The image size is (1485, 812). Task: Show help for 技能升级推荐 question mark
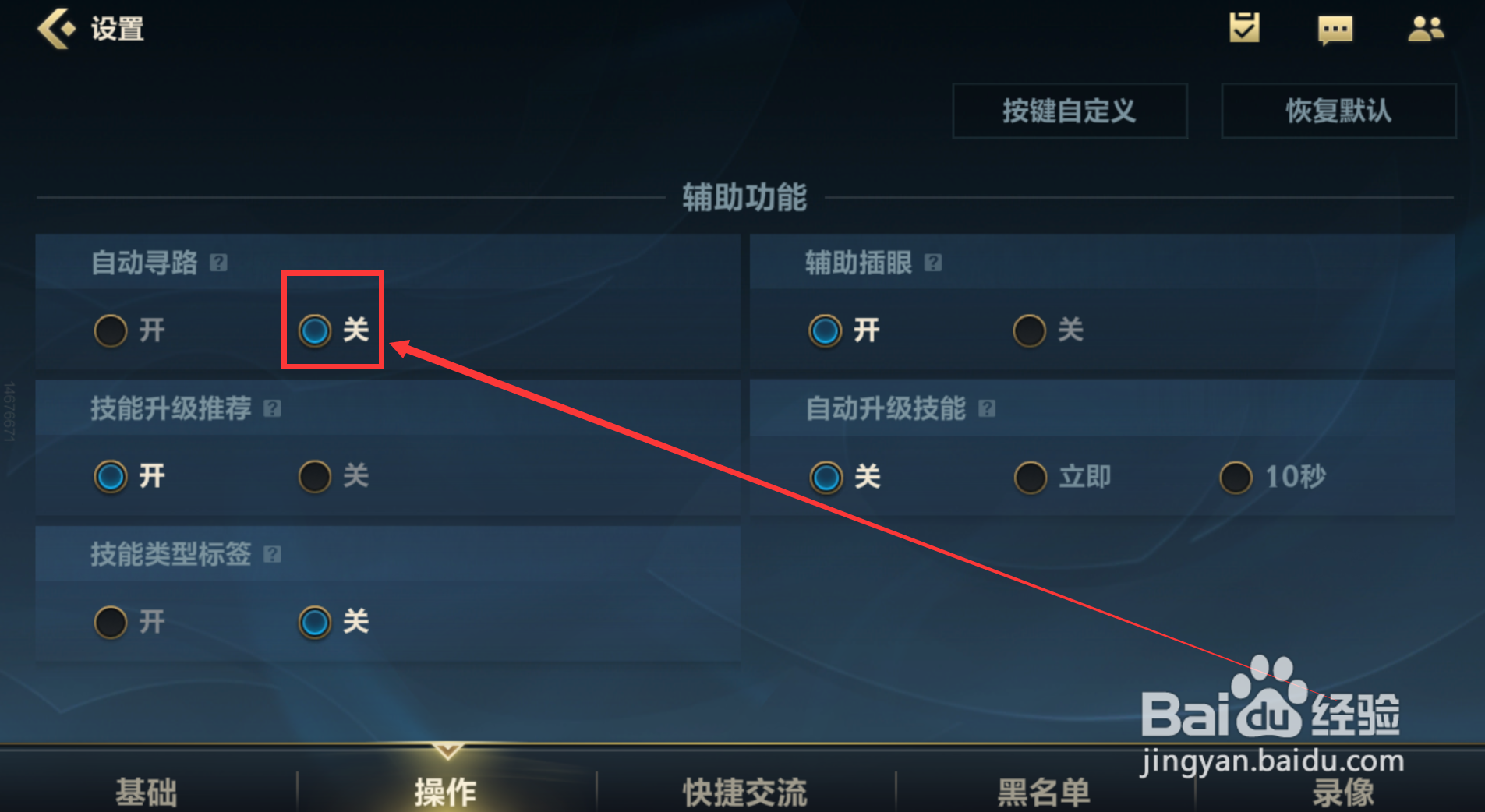[x=272, y=408]
